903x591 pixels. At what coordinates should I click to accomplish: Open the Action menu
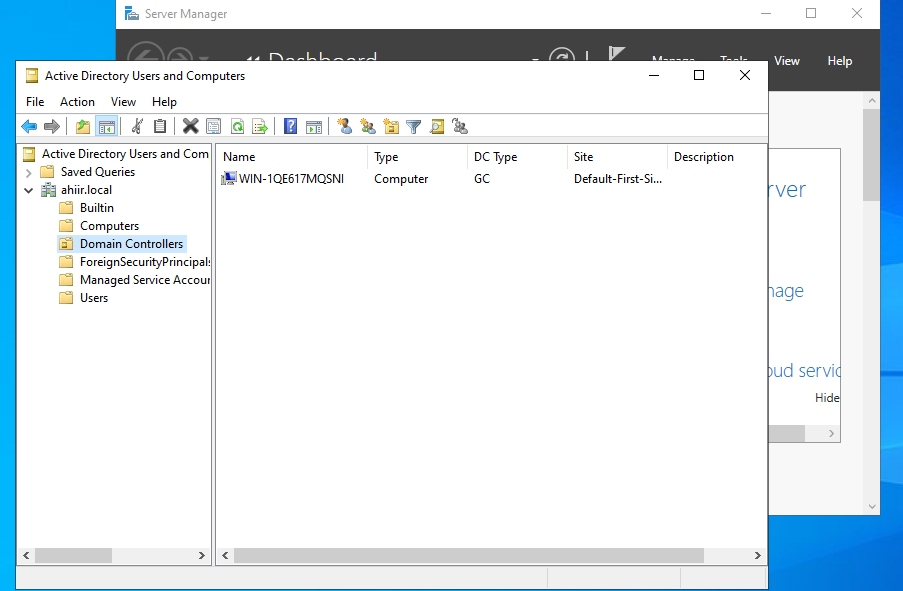point(77,102)
